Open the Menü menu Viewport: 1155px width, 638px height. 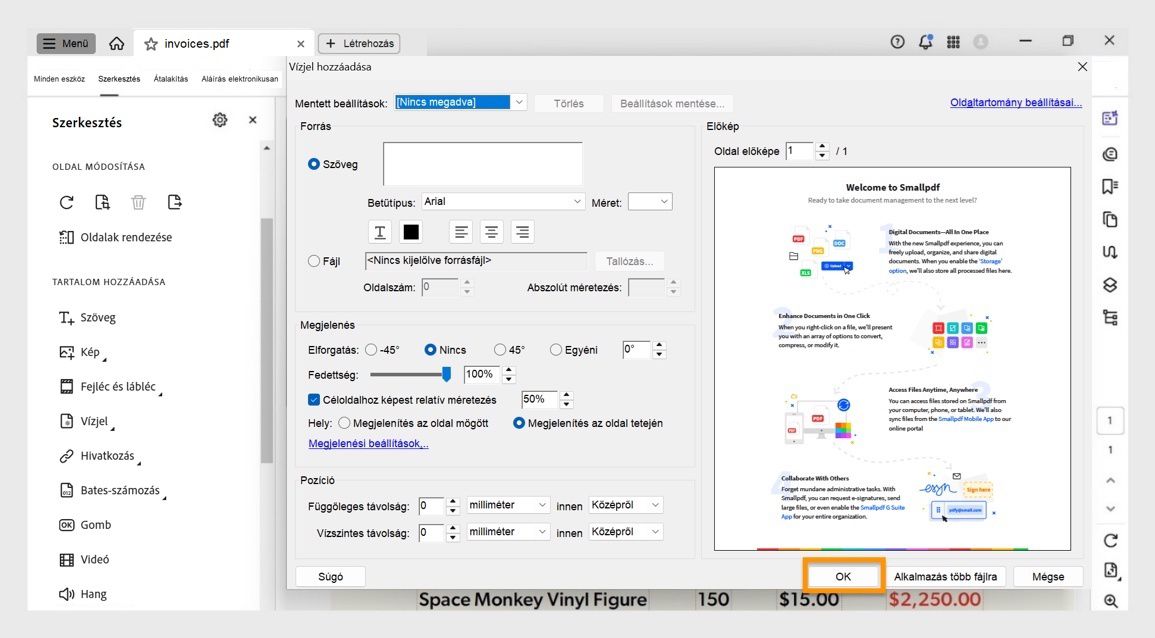tap(65, 42)
